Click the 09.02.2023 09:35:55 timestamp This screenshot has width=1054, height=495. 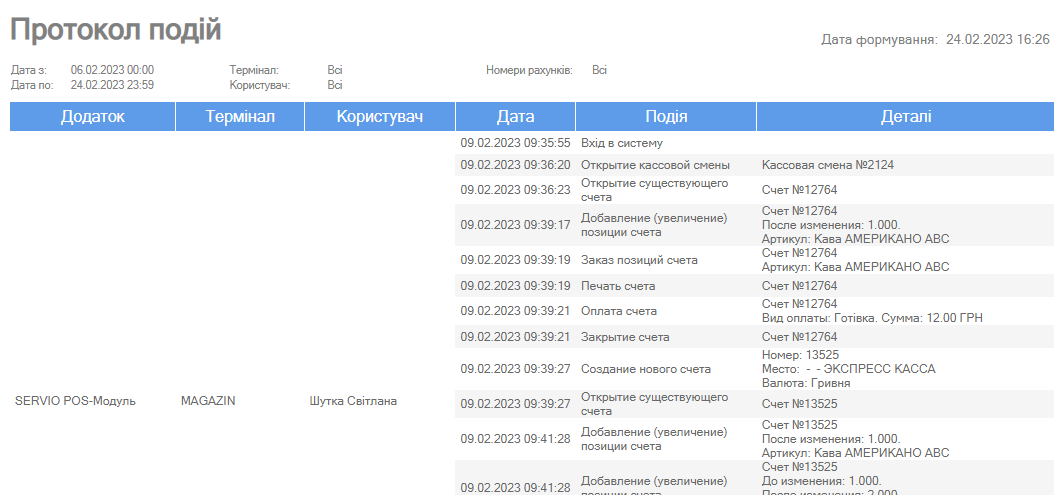click(515, 143)
